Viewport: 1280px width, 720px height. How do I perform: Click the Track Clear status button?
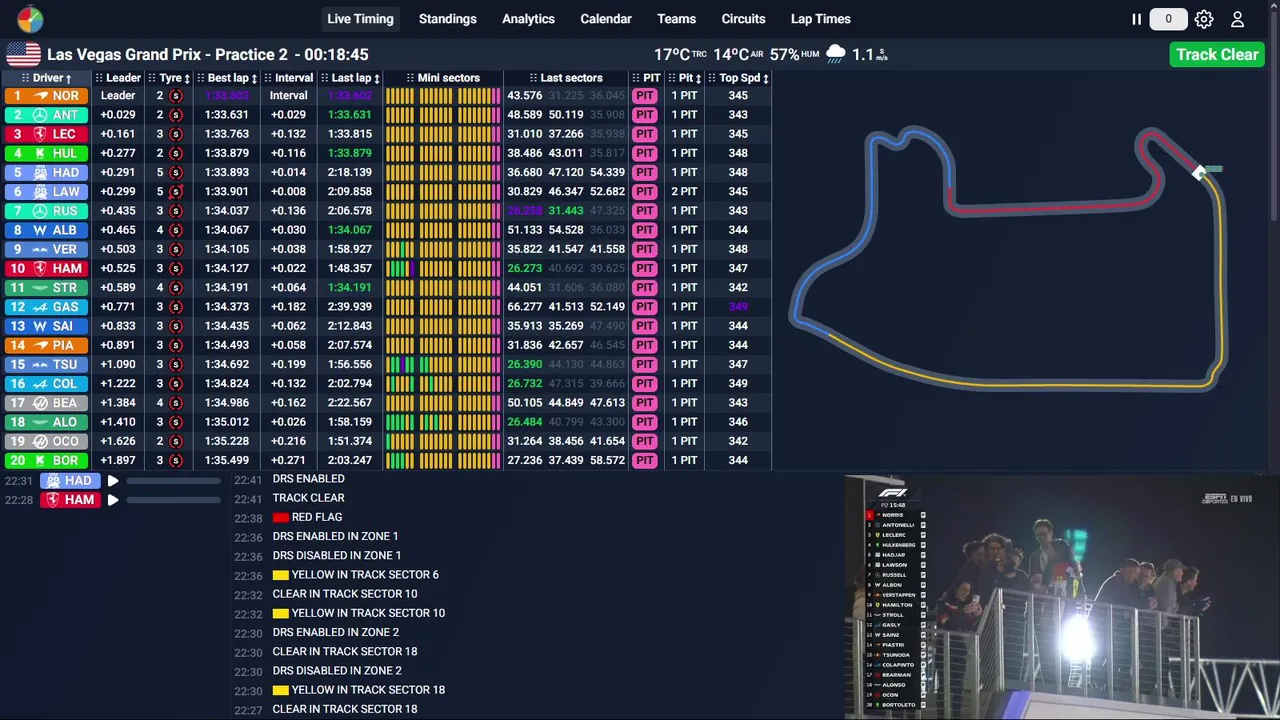1217,54
